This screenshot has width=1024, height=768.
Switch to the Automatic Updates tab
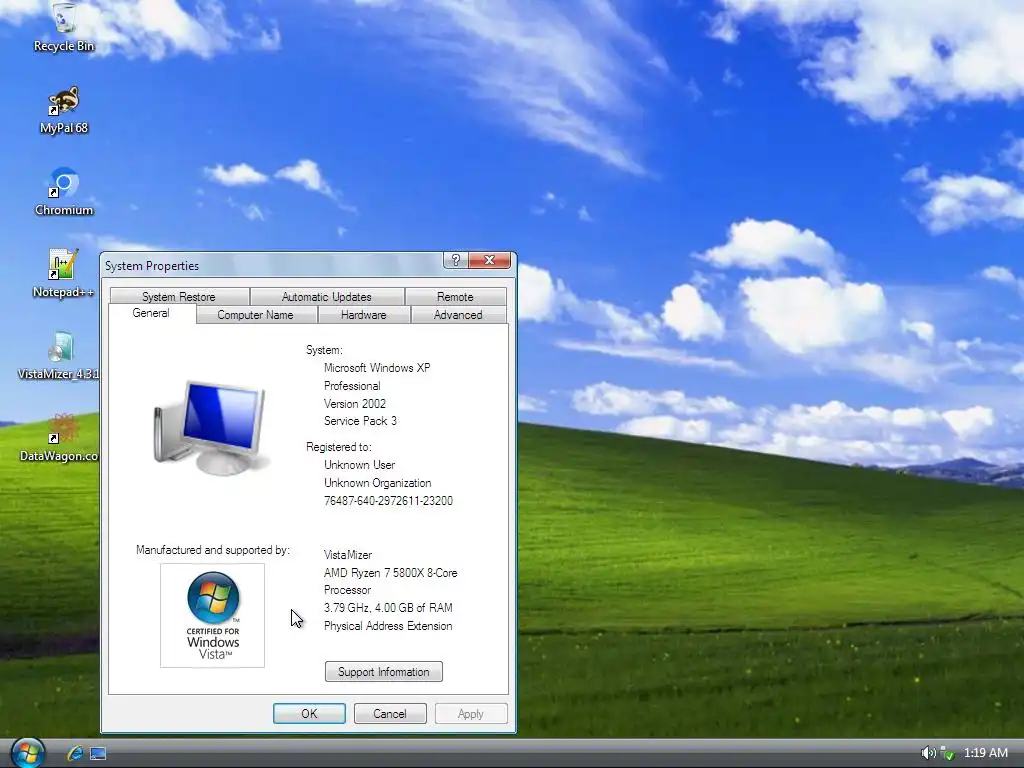(327, 296)
